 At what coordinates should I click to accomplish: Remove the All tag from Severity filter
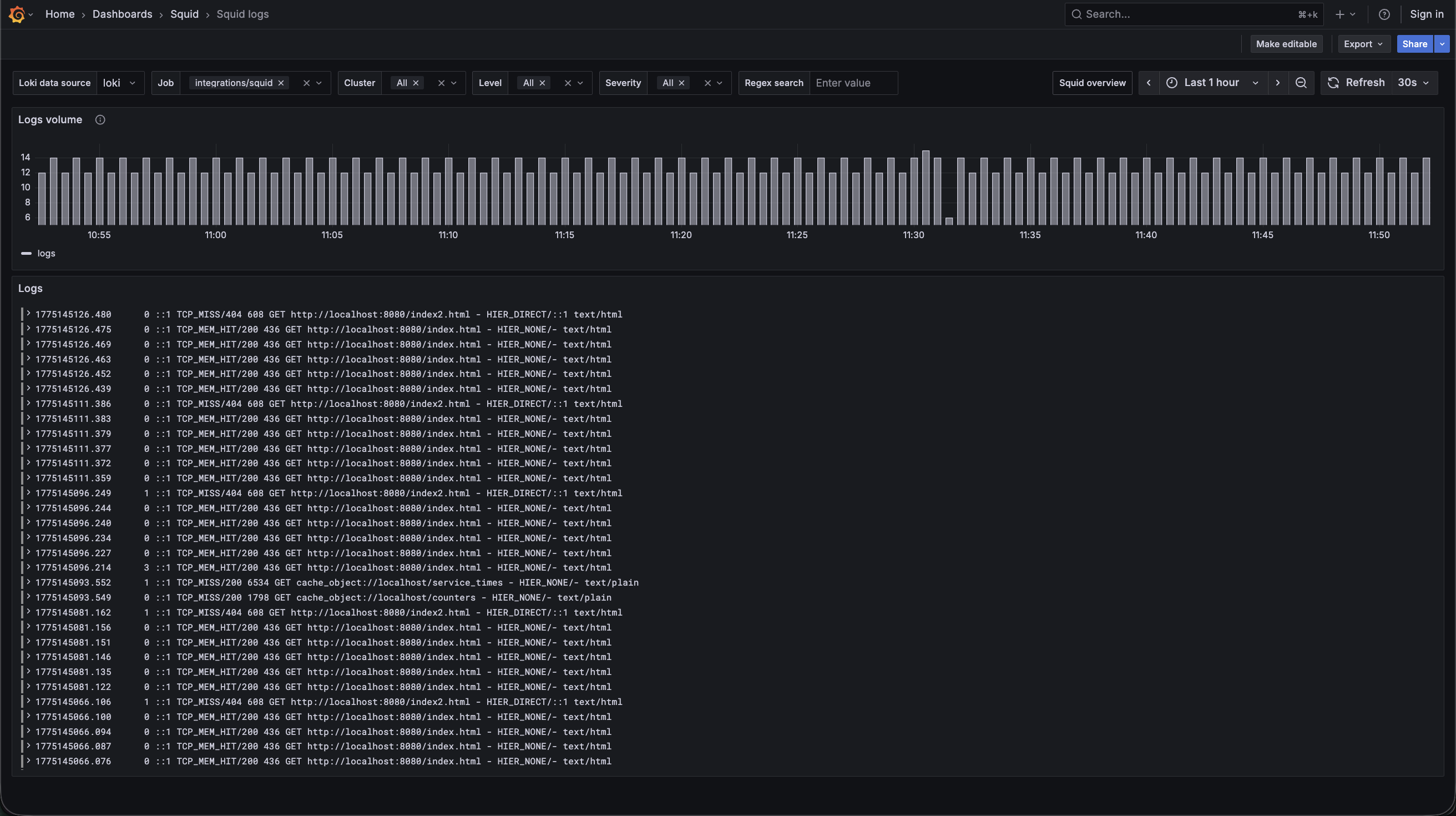[x=681, y=83]
